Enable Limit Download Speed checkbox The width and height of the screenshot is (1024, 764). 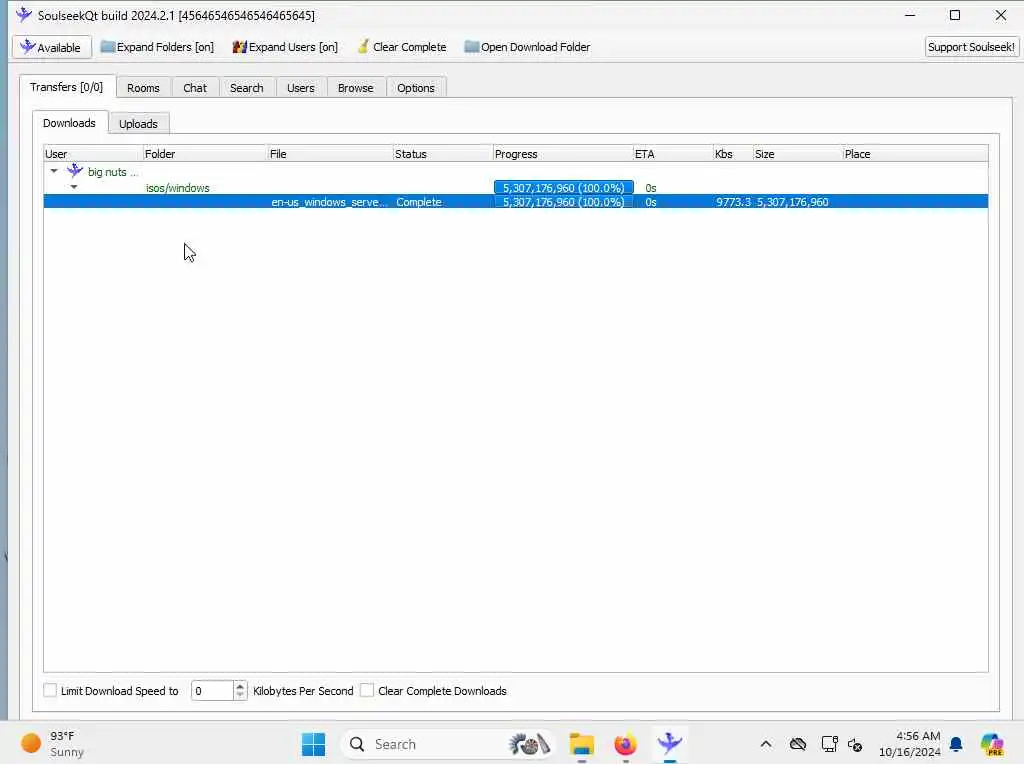pyautogui.click(x=50, y=690)
